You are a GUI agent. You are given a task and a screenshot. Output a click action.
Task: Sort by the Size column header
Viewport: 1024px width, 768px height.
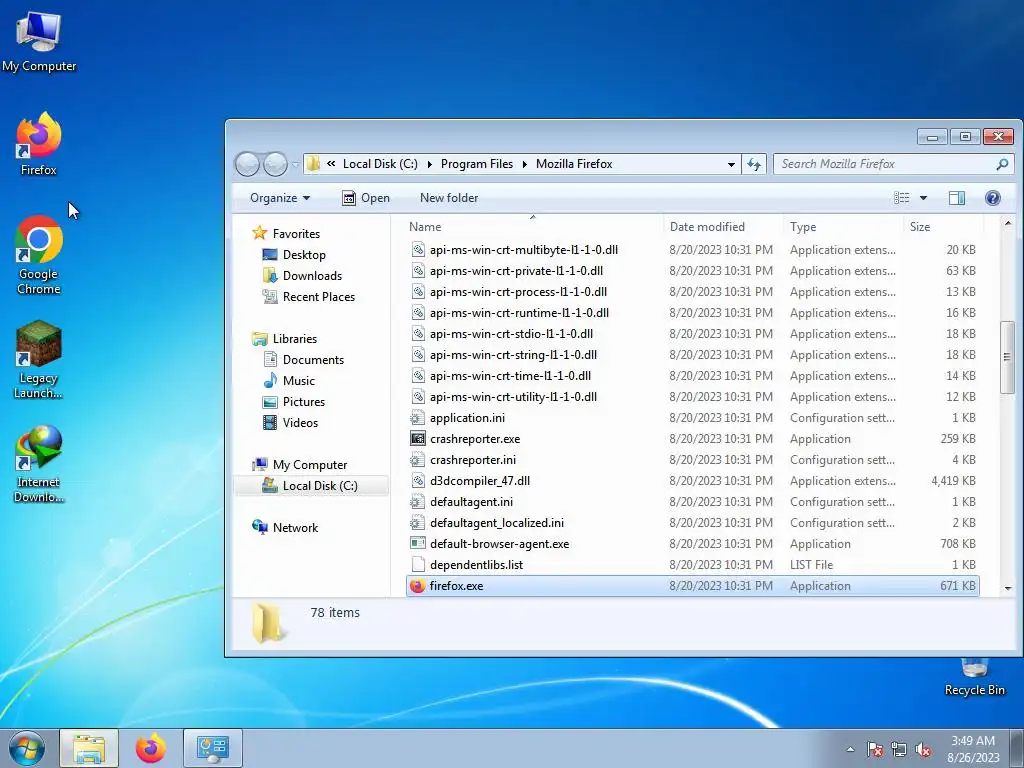[x=943, y=227]
